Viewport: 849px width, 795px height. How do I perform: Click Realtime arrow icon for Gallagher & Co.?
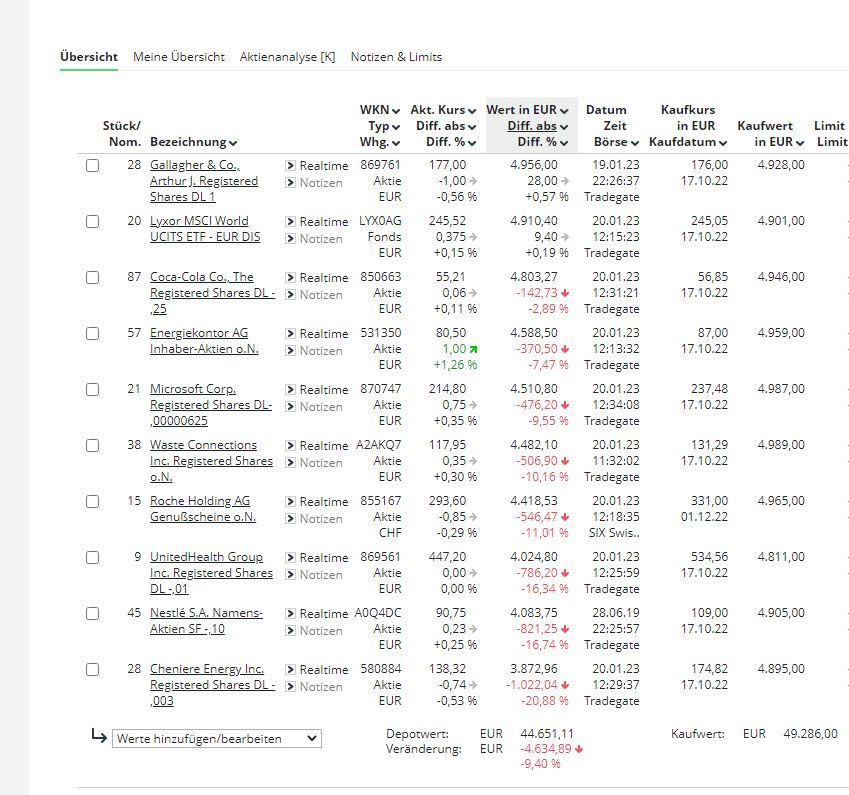(290, 165)
